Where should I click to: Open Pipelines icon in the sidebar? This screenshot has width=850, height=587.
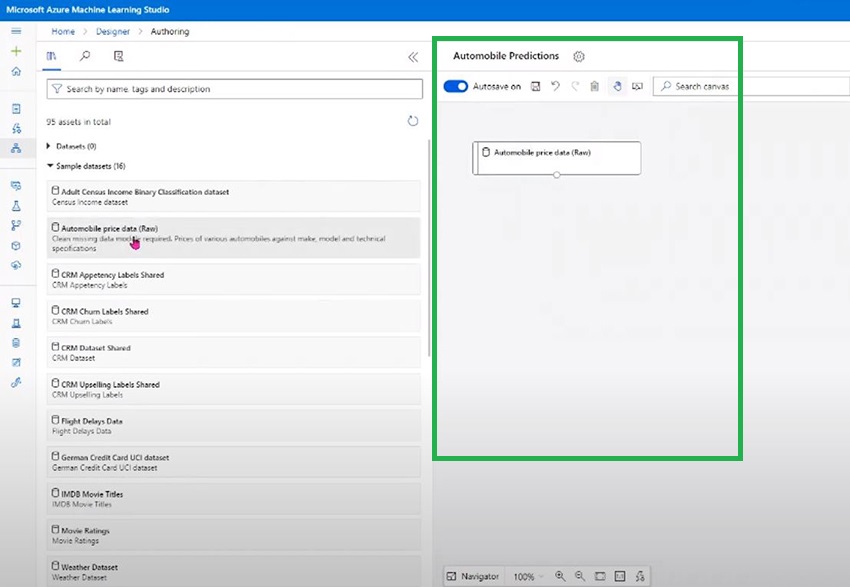click(x=16, y=225)
